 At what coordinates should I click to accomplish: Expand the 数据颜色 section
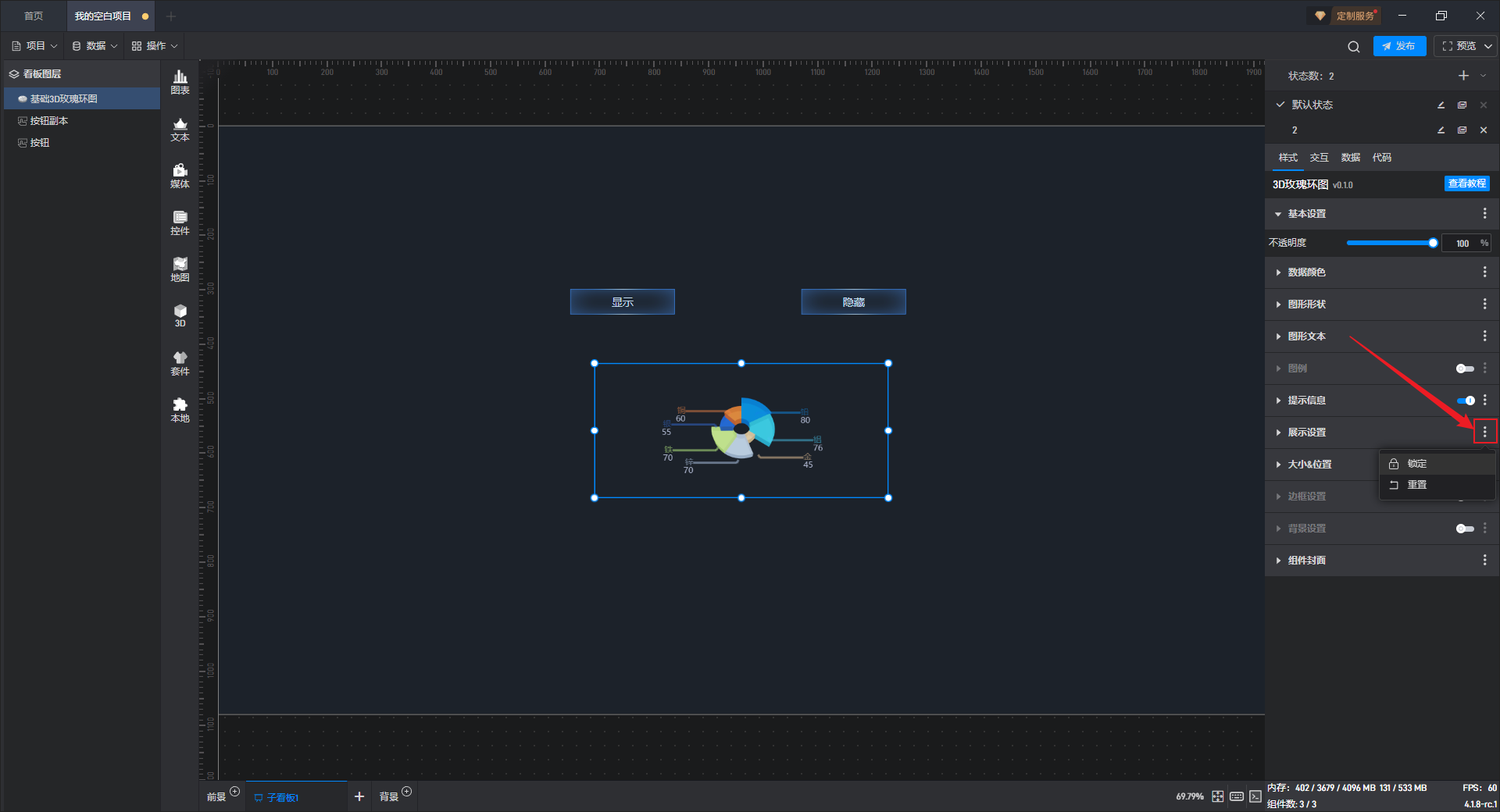click(1306, 272)
